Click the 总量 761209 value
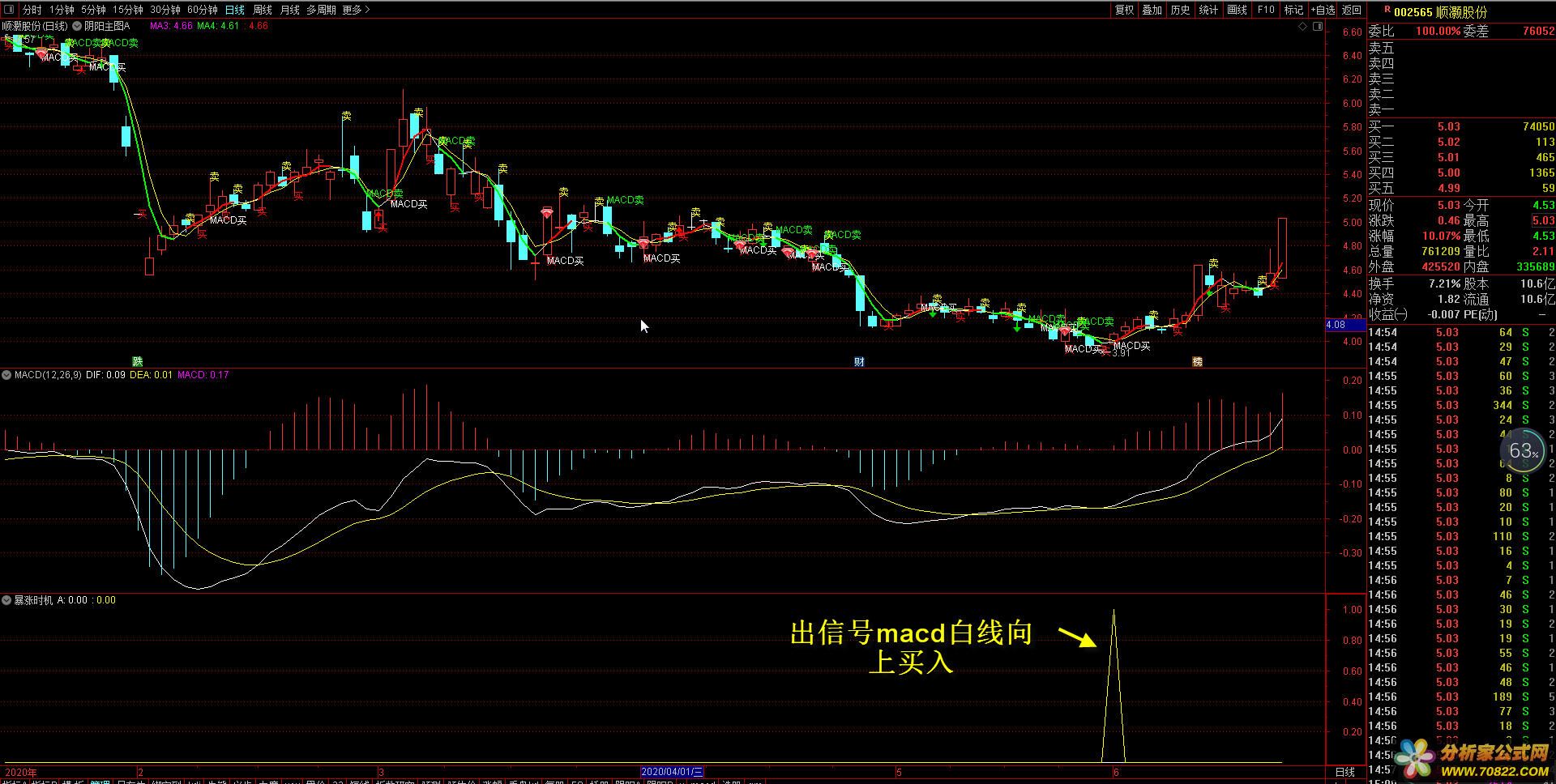The height and width of the screenshot is (784, 1556). pyautogui.click(x=1440, y=251)
